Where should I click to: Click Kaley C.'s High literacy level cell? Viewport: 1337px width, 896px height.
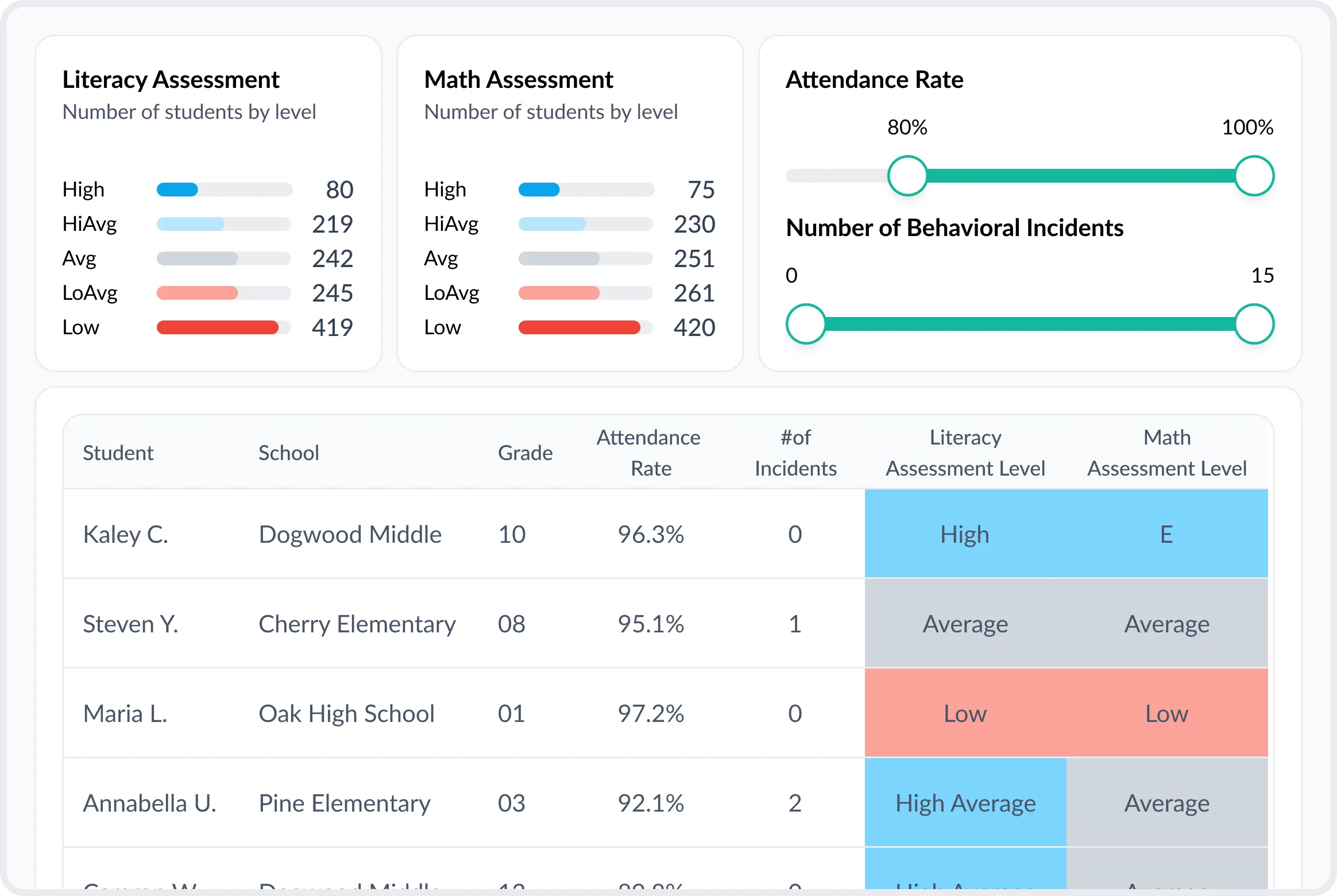[965, 534]
